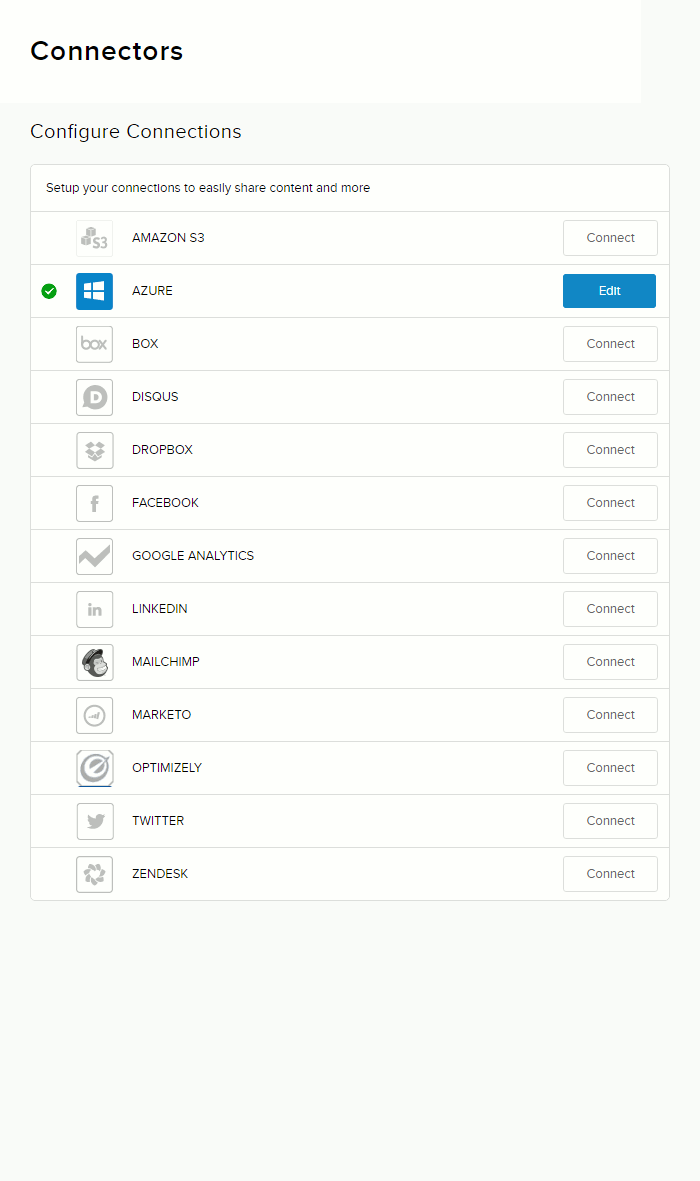Click the Box connector icon

pos(94,344)
